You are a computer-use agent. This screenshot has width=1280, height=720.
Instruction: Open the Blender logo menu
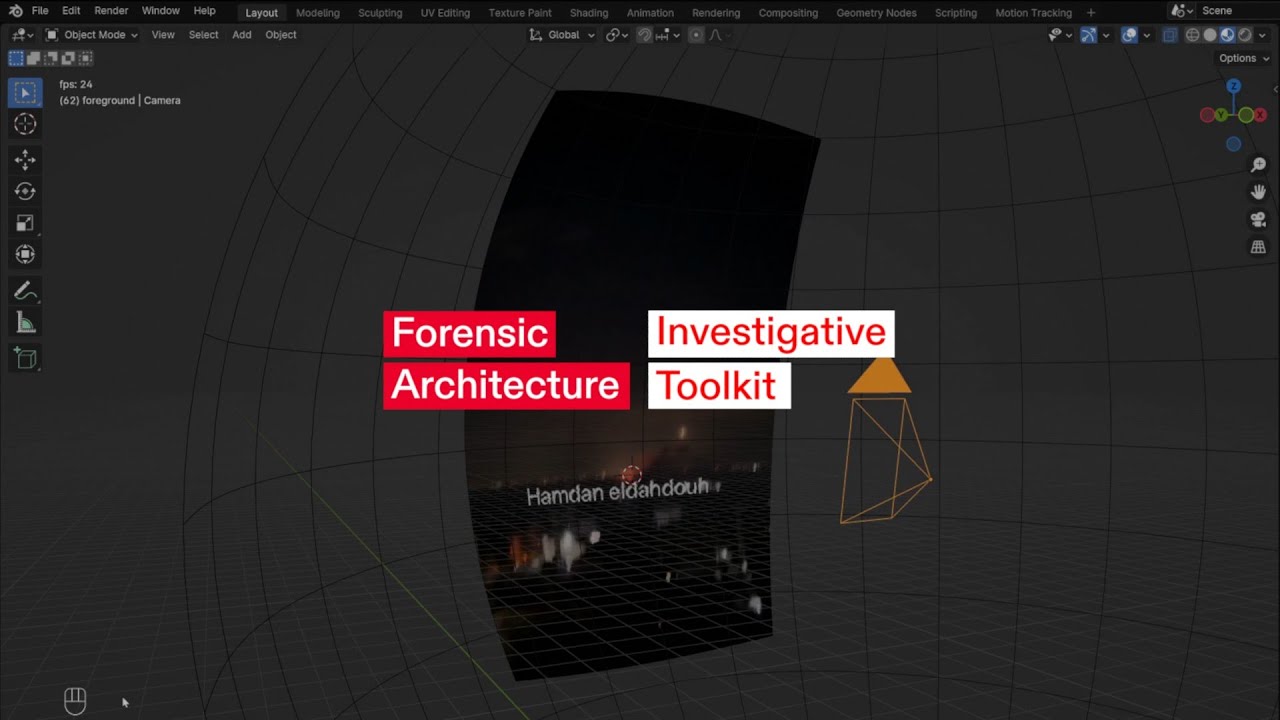(14, 11)
